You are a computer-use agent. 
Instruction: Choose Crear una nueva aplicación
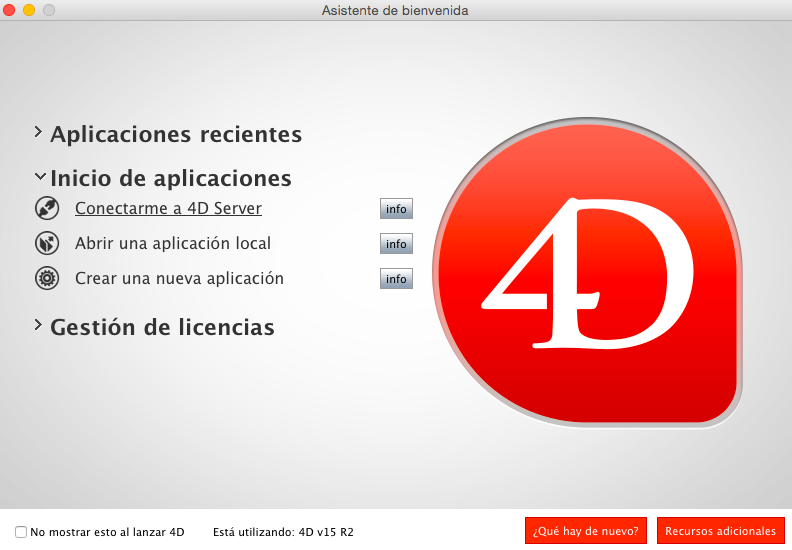[x=179, y=278]
